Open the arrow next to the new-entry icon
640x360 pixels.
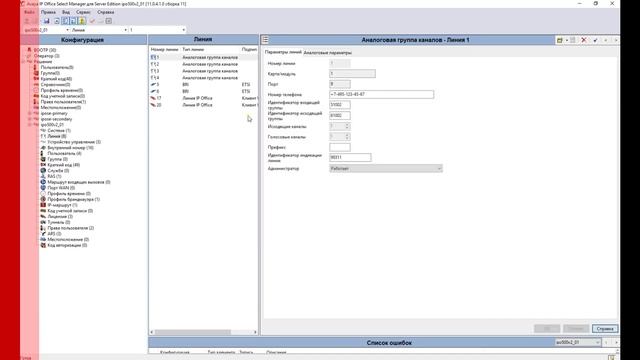[x=567, y=40]
